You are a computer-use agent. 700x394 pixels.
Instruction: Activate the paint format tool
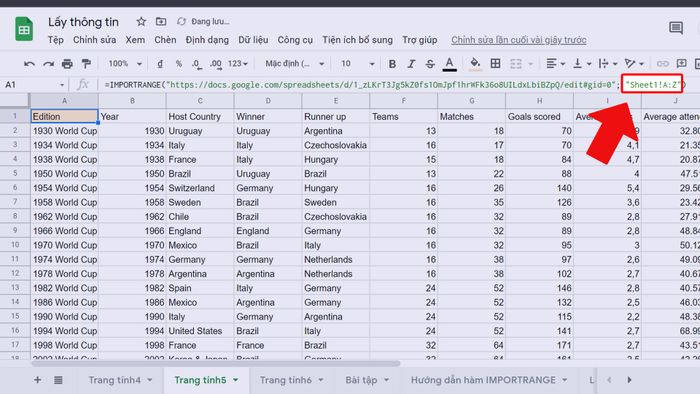86,64
